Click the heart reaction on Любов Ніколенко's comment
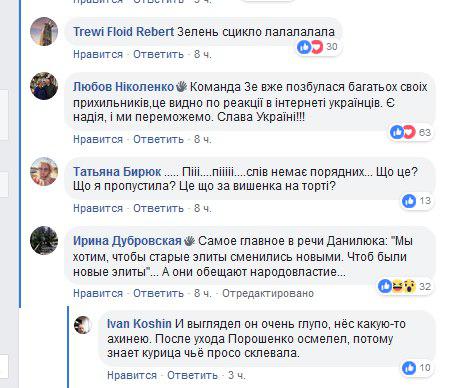The width and height of the screenshot is (461, 388). 410,132
